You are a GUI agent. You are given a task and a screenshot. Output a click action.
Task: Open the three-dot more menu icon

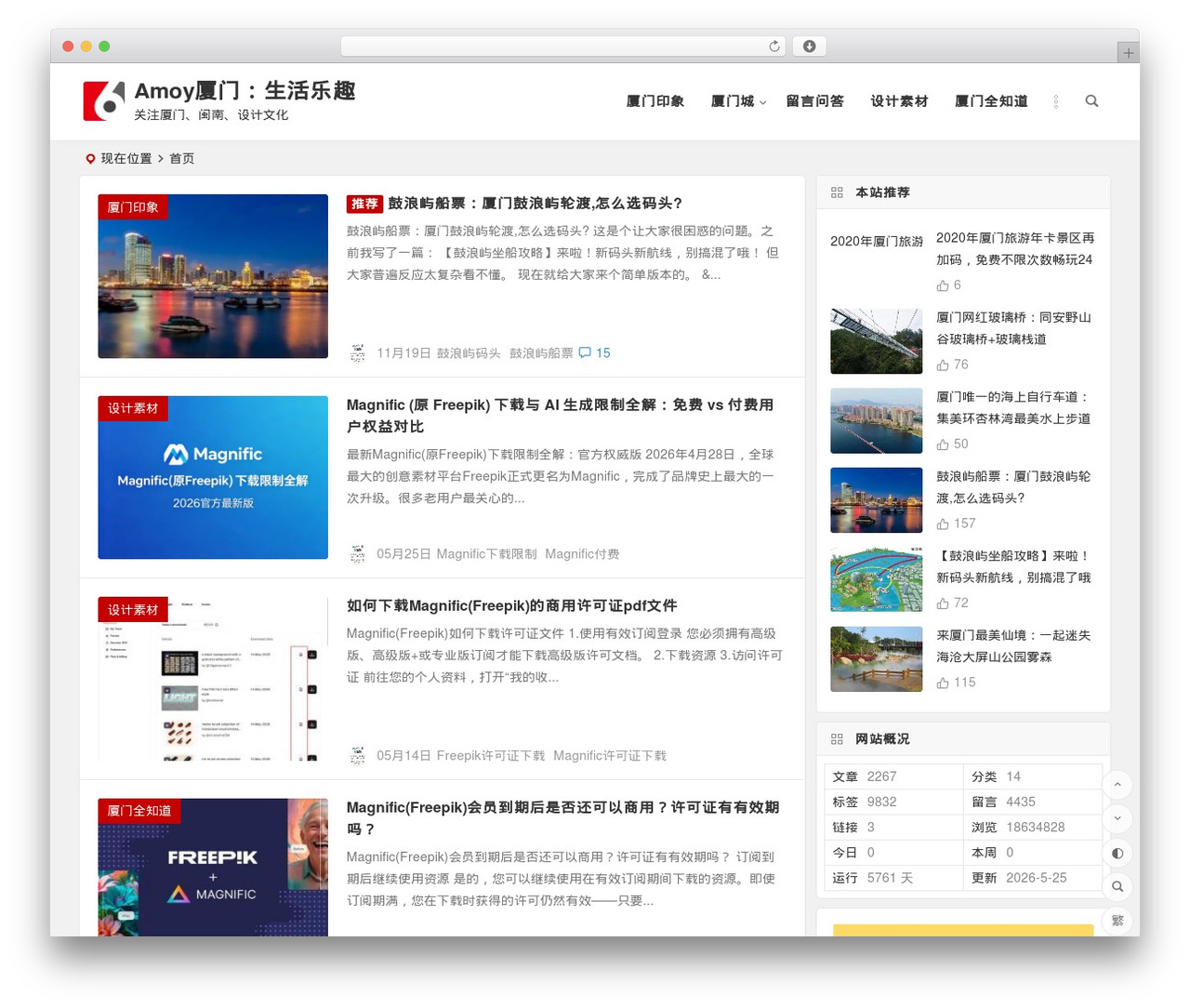point(1056,101)
